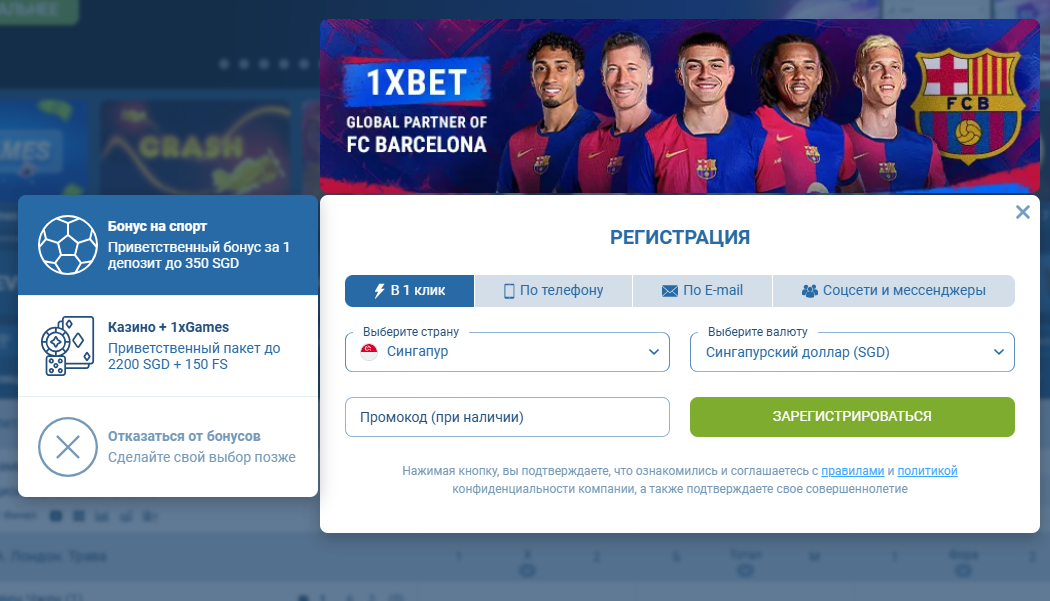The image size is (1050, 601).
Task: Click the lightning bolt icon on В 1 клик
Action: [379, 291]
